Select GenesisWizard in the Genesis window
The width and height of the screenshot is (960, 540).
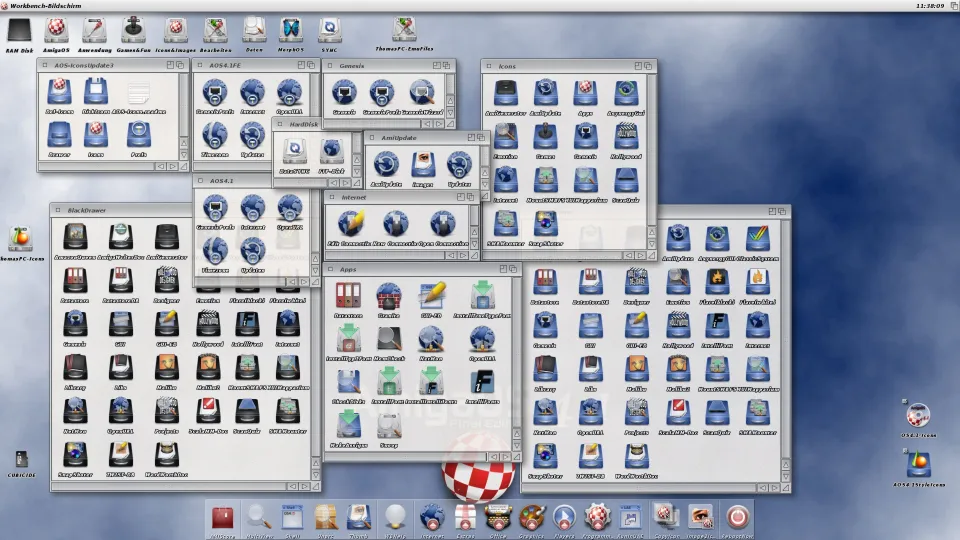421,93
